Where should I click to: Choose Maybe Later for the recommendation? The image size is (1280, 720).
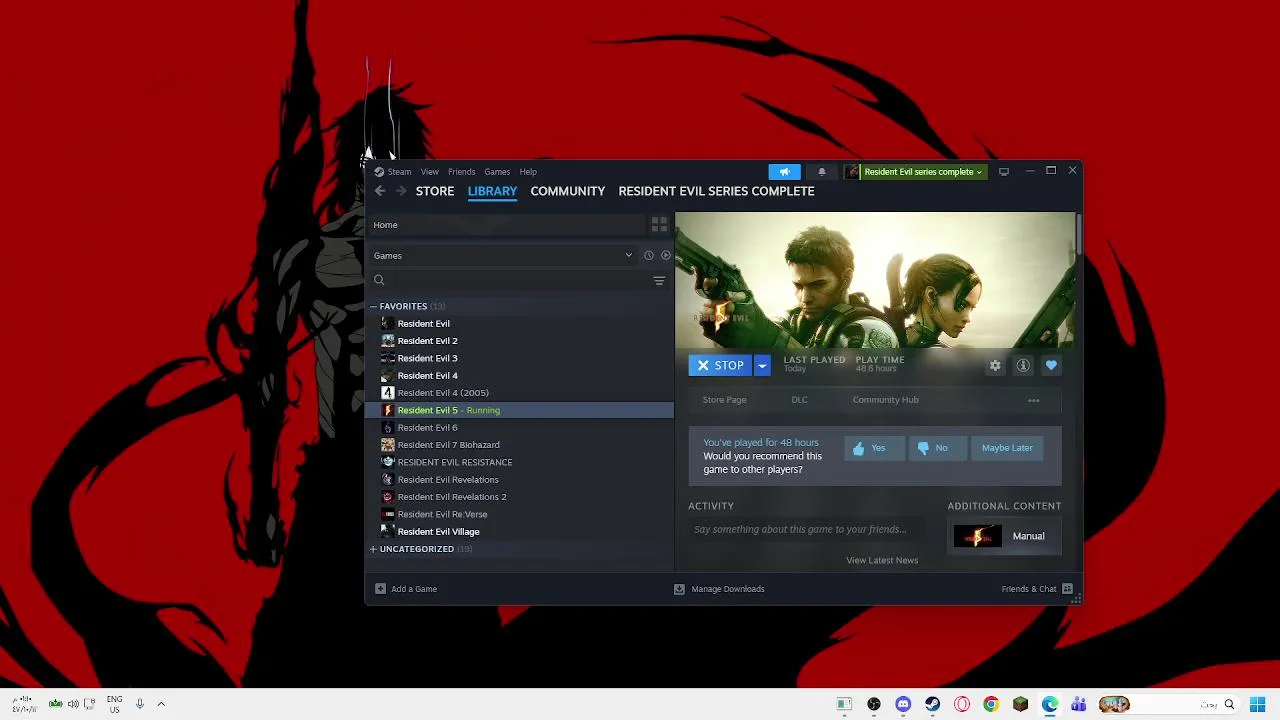point(1007,448)
